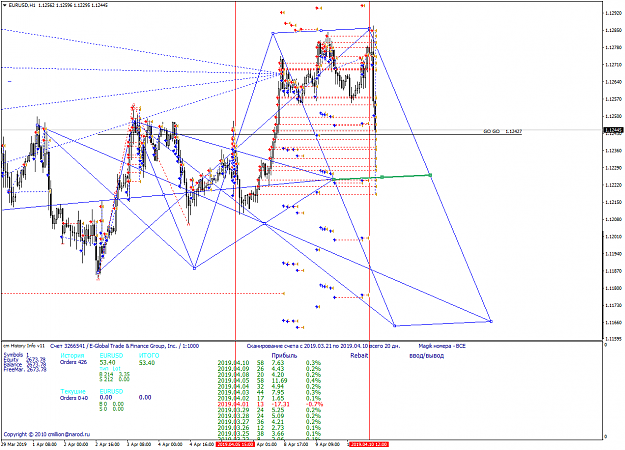Click the 'ИТОГО' column heading
This screenshot has width=625, height=450.
[149, 356]
